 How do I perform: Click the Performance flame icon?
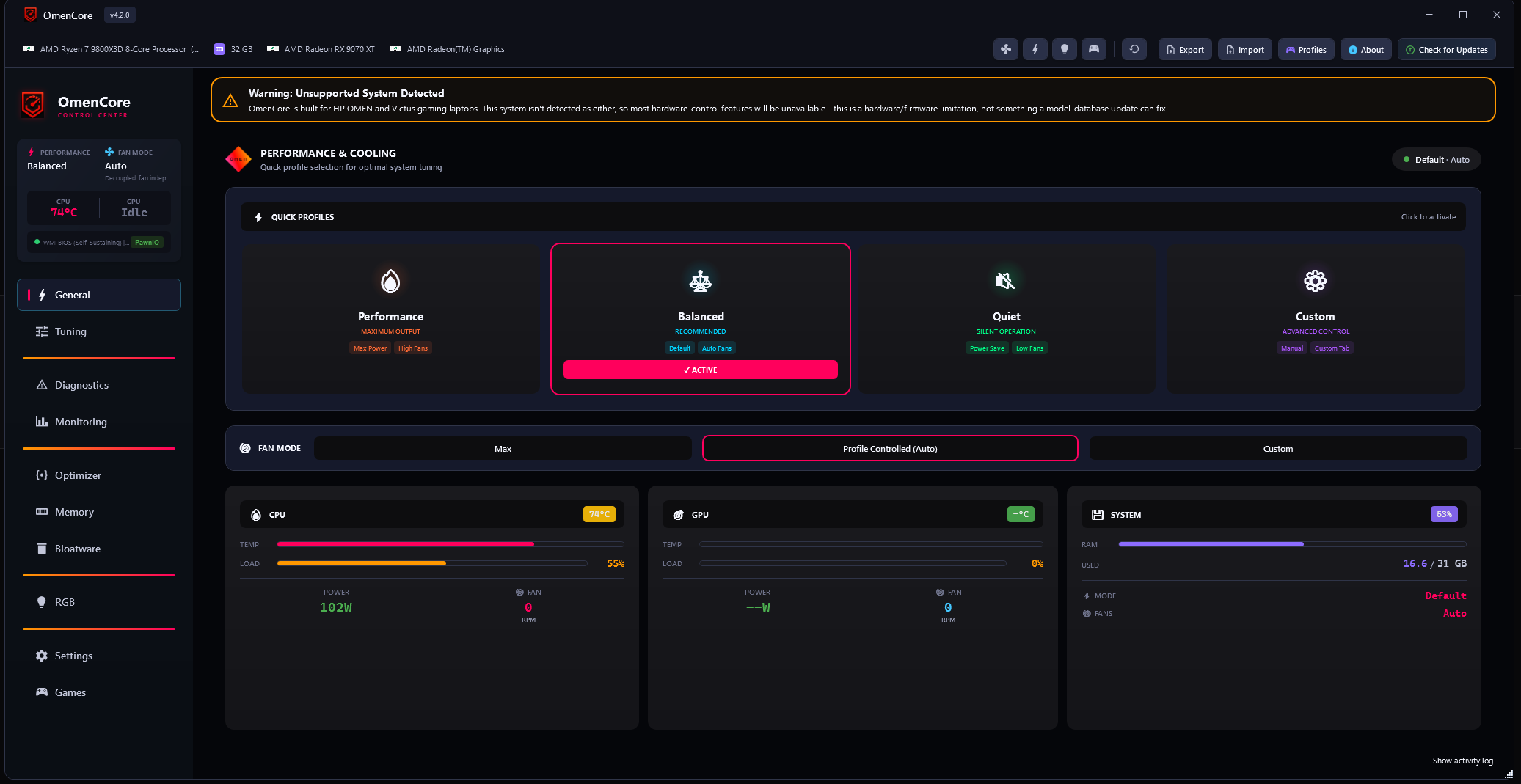pos(390,281)
